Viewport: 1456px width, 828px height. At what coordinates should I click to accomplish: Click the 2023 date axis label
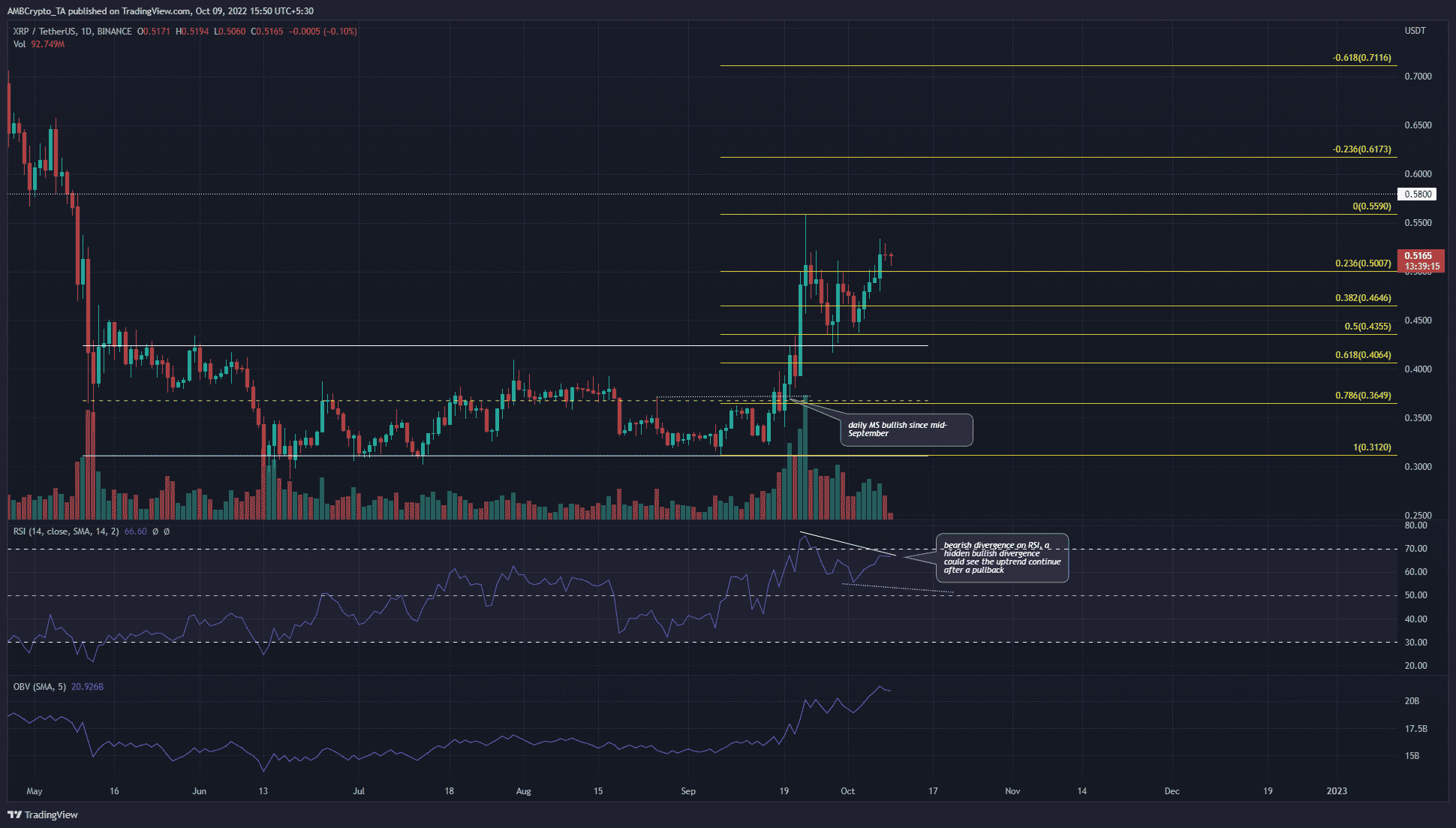point(1337,791)
